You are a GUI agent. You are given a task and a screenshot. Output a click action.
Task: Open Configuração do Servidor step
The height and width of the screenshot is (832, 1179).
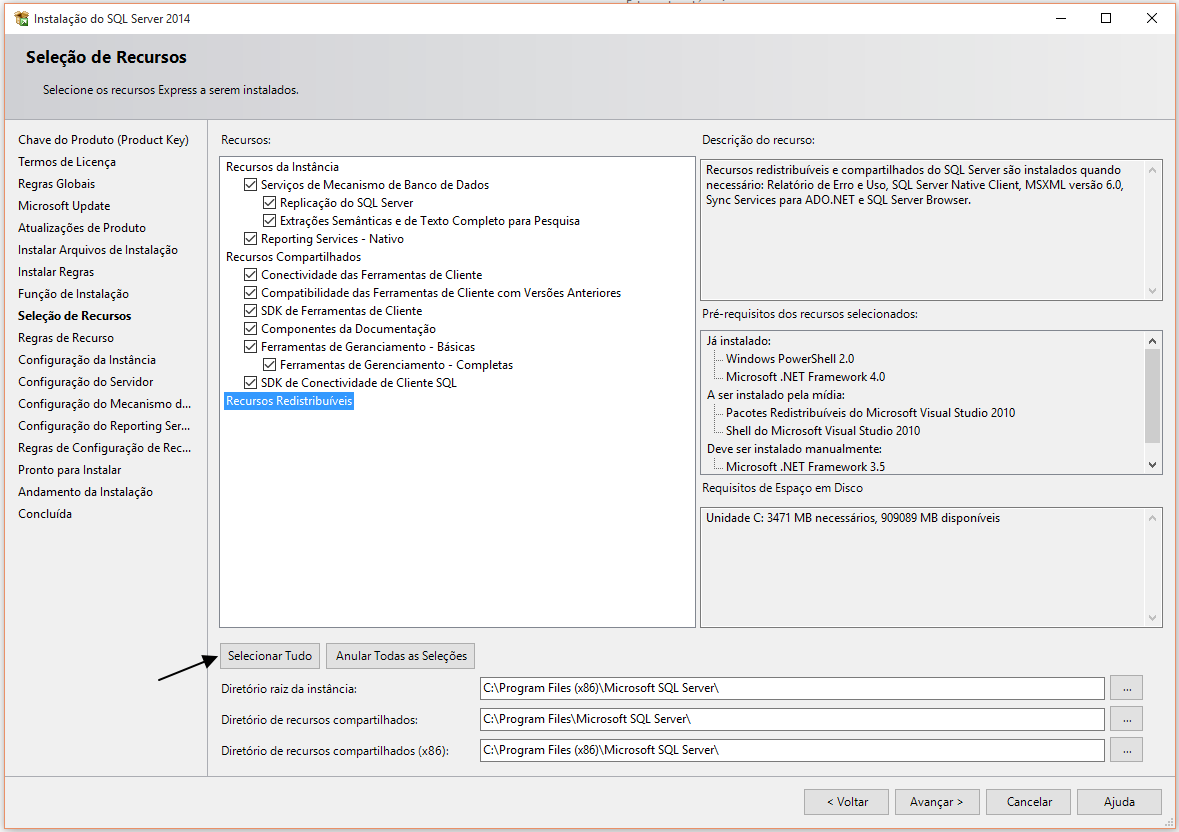[x=86, y=382]
